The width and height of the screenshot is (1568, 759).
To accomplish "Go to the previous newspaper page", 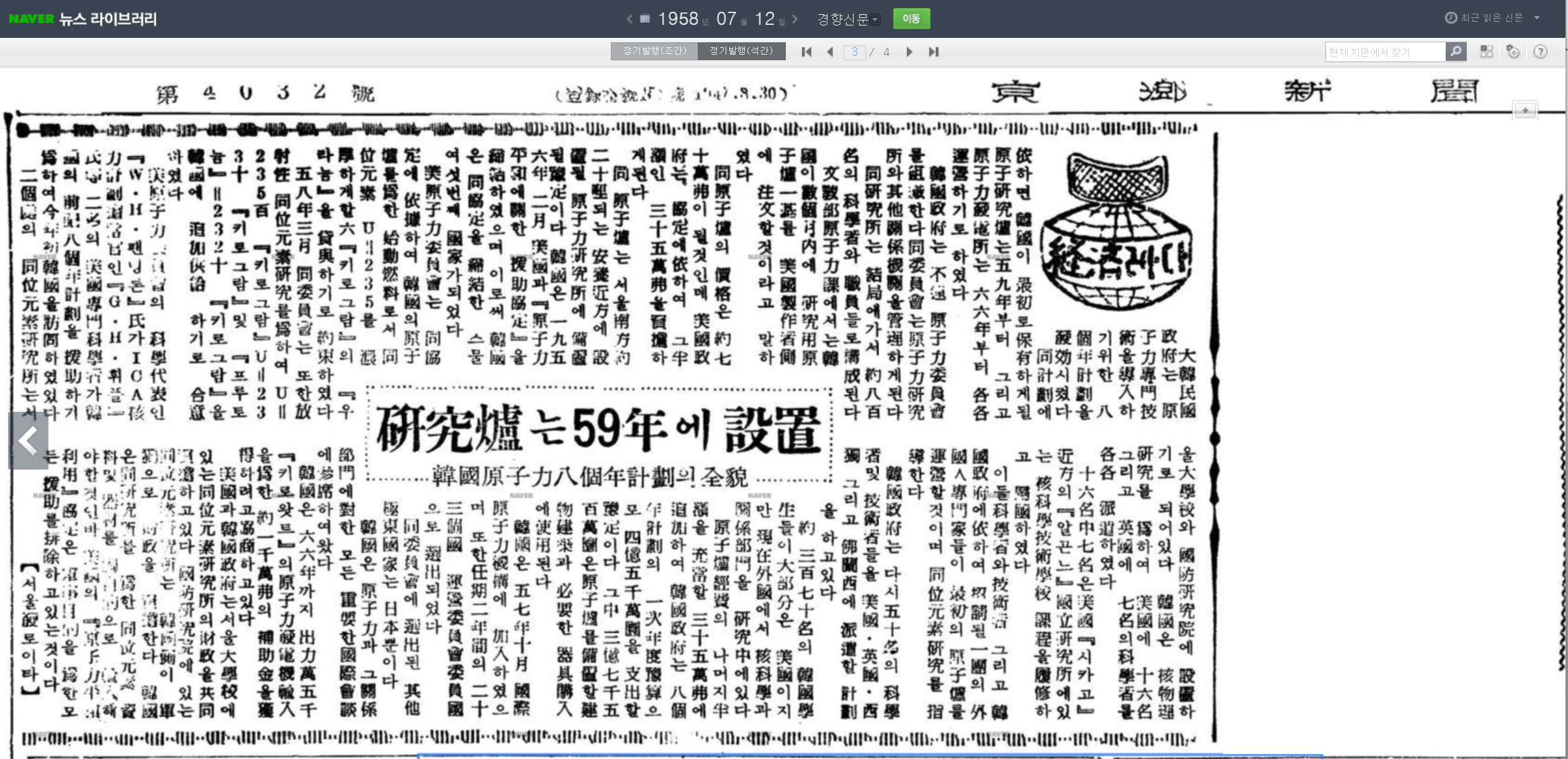I will (x=831, y=52).
